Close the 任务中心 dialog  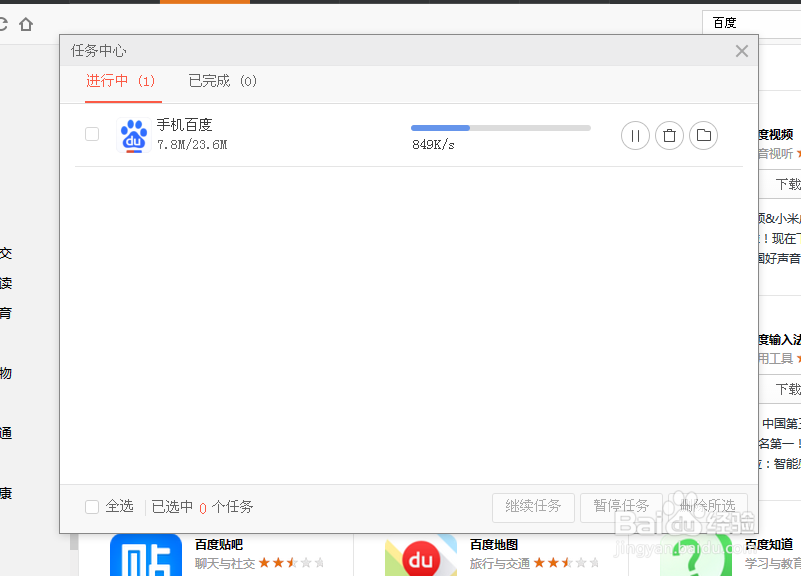742,51
